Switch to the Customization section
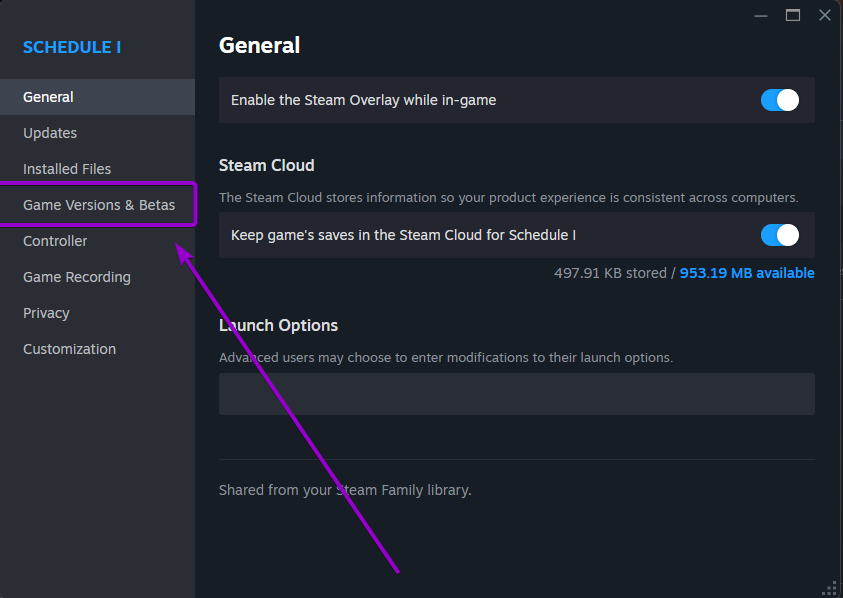 (97, 349)
